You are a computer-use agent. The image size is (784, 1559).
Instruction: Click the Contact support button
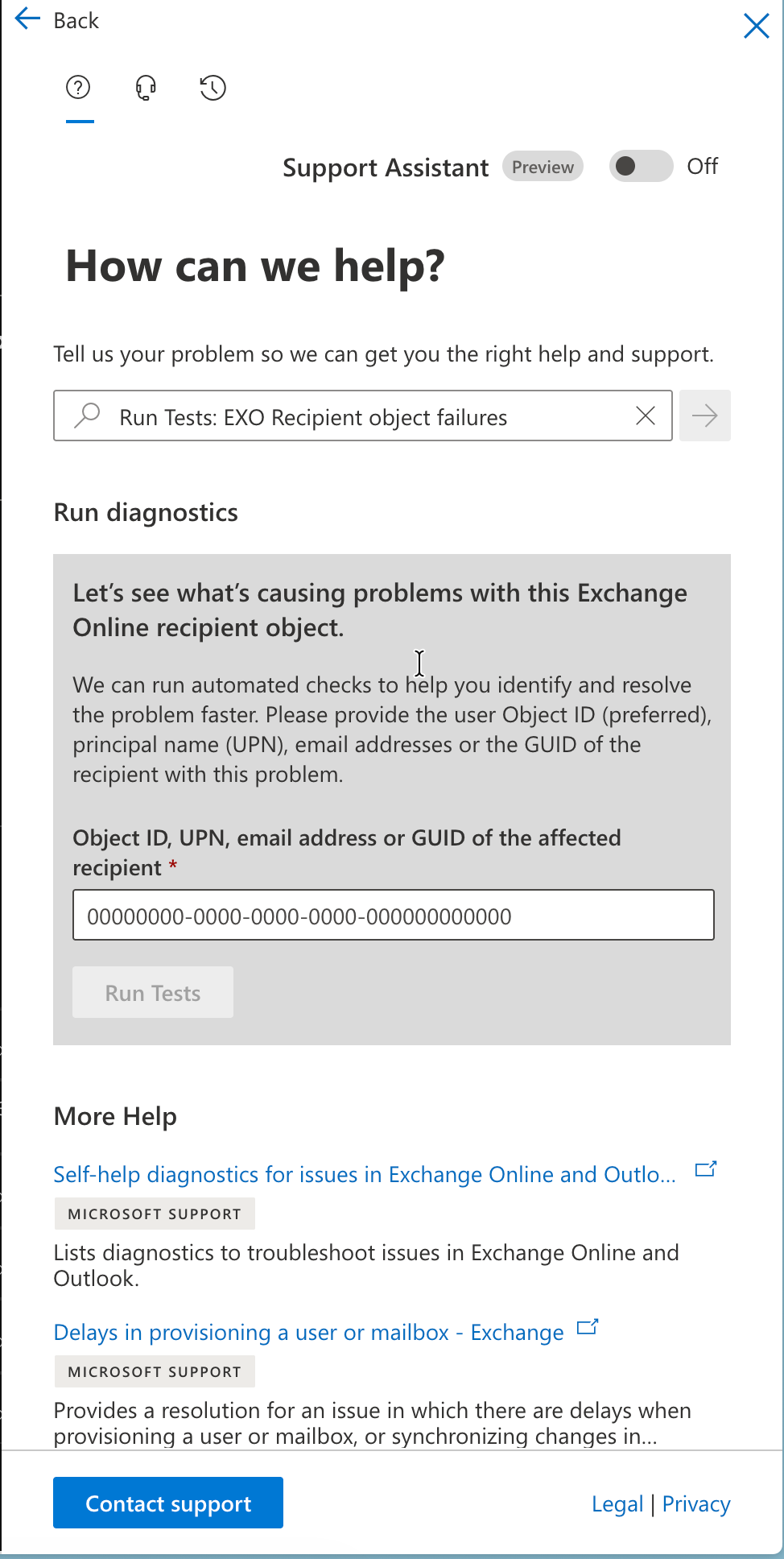(168, 1503)
